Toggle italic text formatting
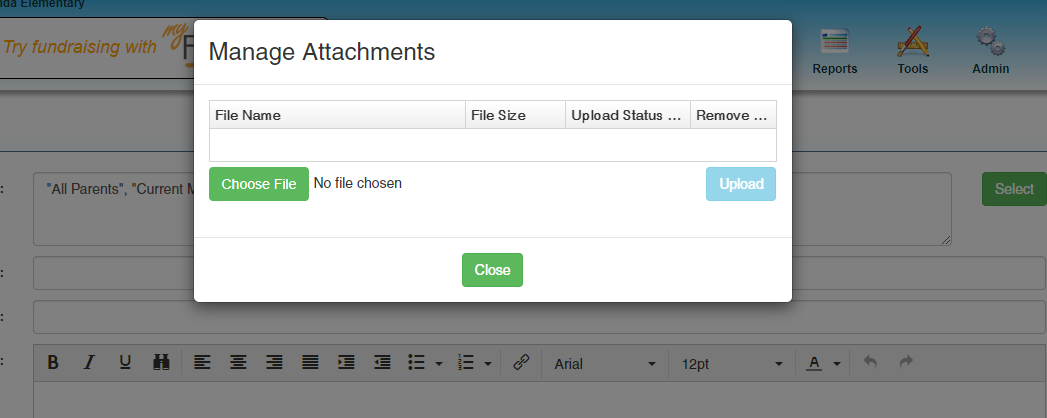This screenshot has width=1047, height=418. (89, 363)
